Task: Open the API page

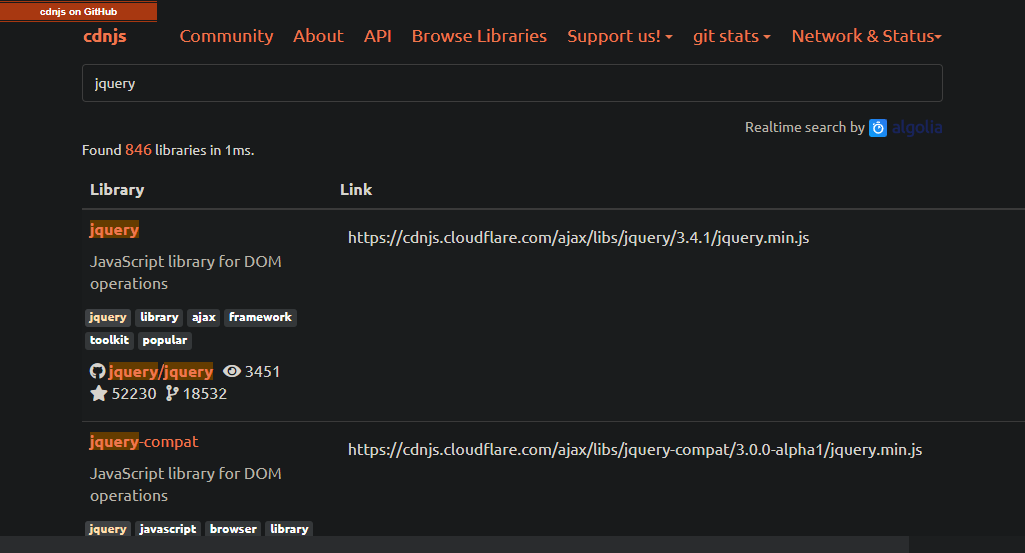Action: pos(377,36)
